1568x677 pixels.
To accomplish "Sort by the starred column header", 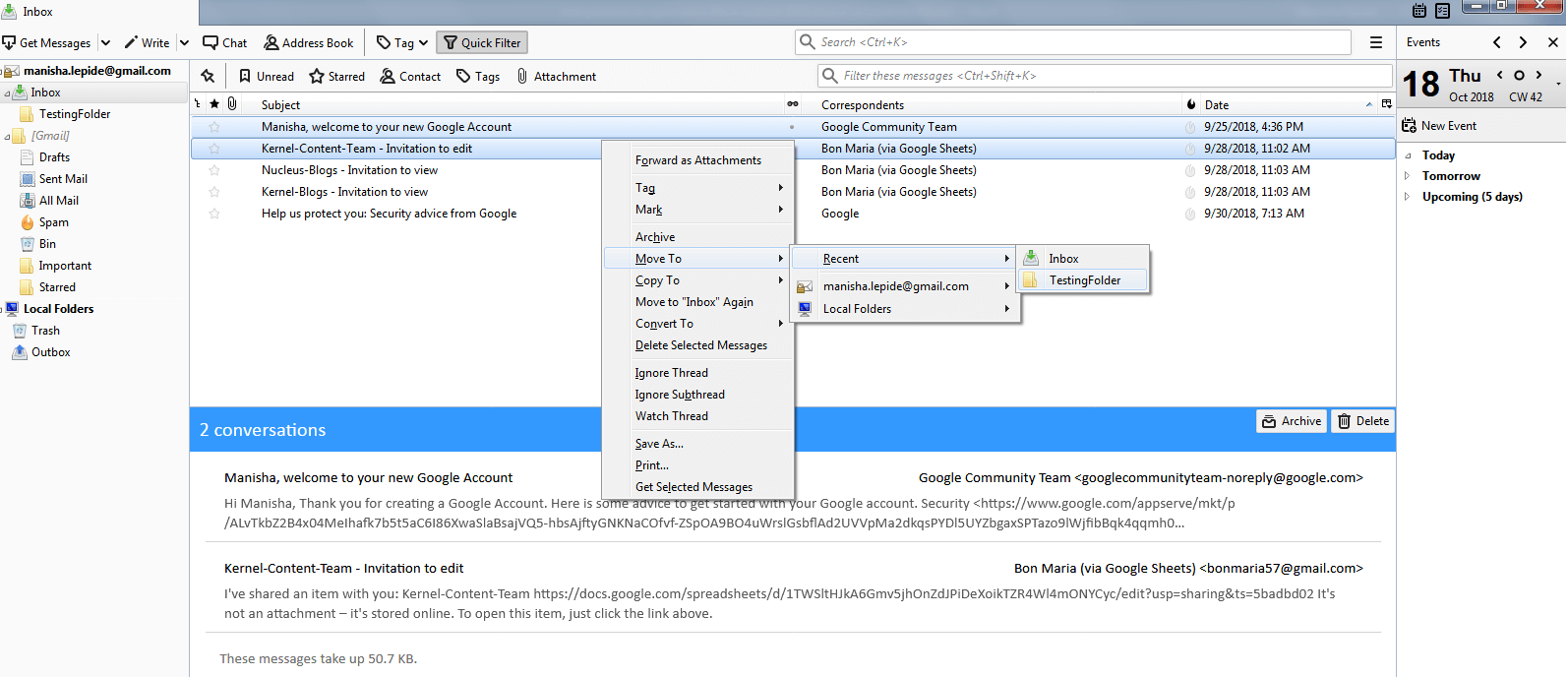I will click(214, 104).
